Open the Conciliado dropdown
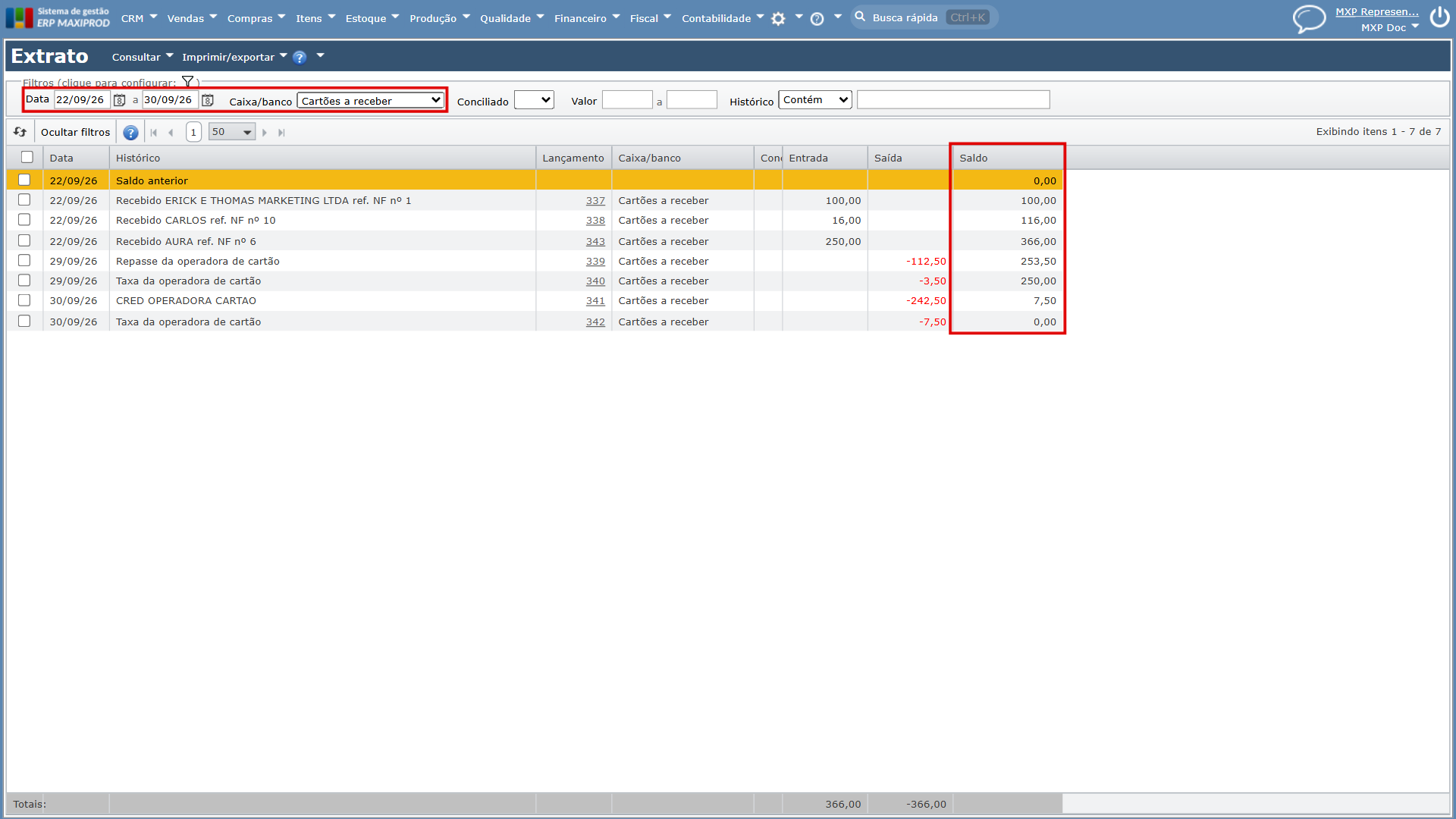 click(534, 100)
